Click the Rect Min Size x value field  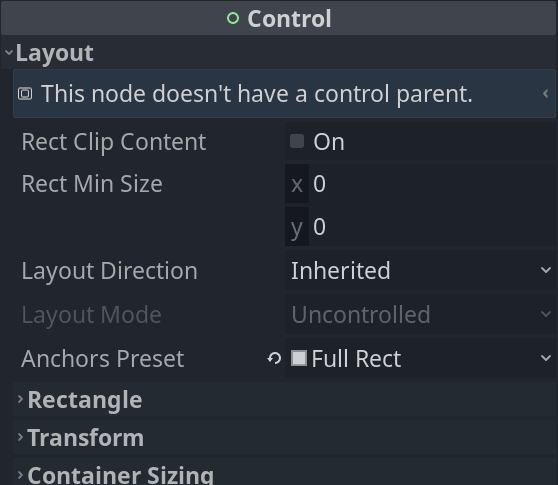tap(432, 184)
